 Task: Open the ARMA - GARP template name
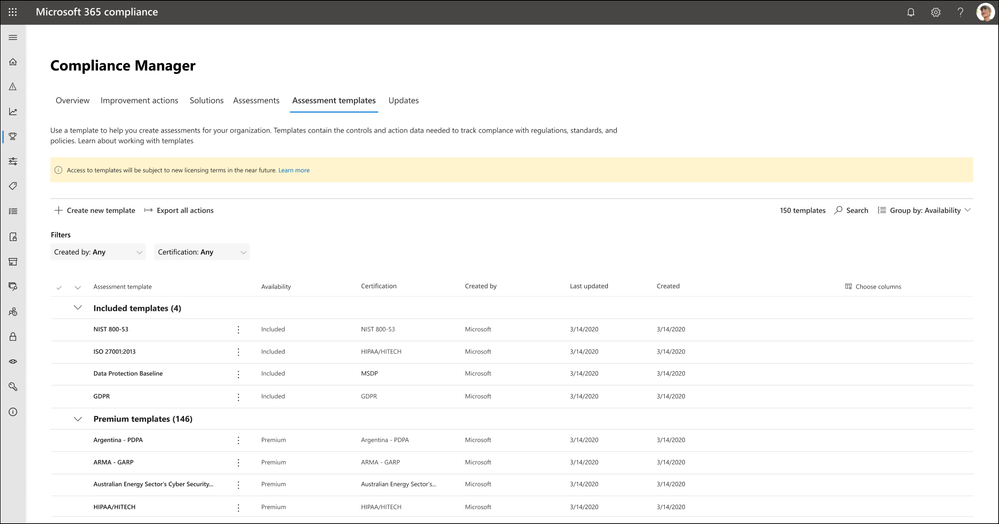113,462
